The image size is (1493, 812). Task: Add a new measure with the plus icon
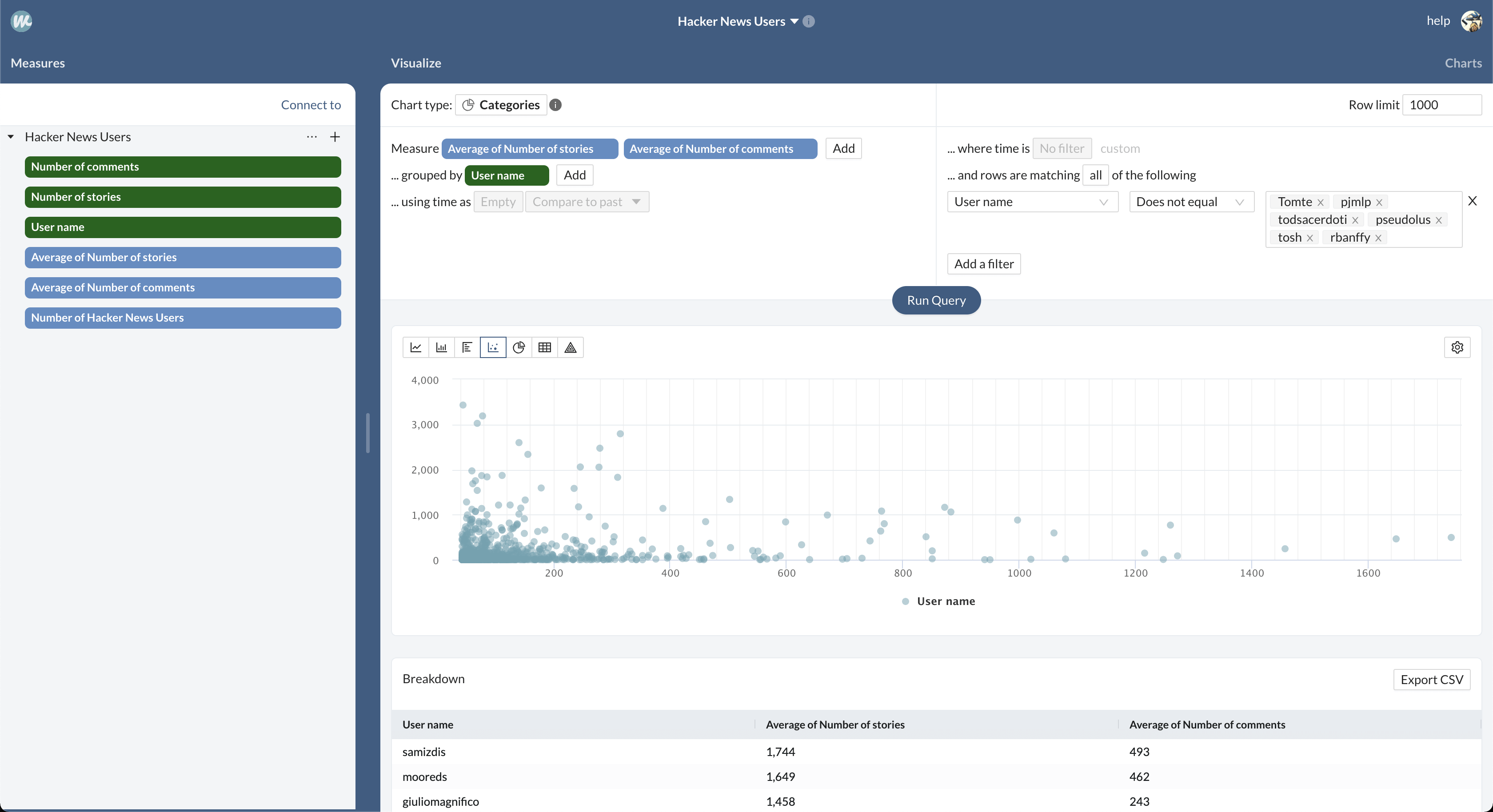point(335,137)
